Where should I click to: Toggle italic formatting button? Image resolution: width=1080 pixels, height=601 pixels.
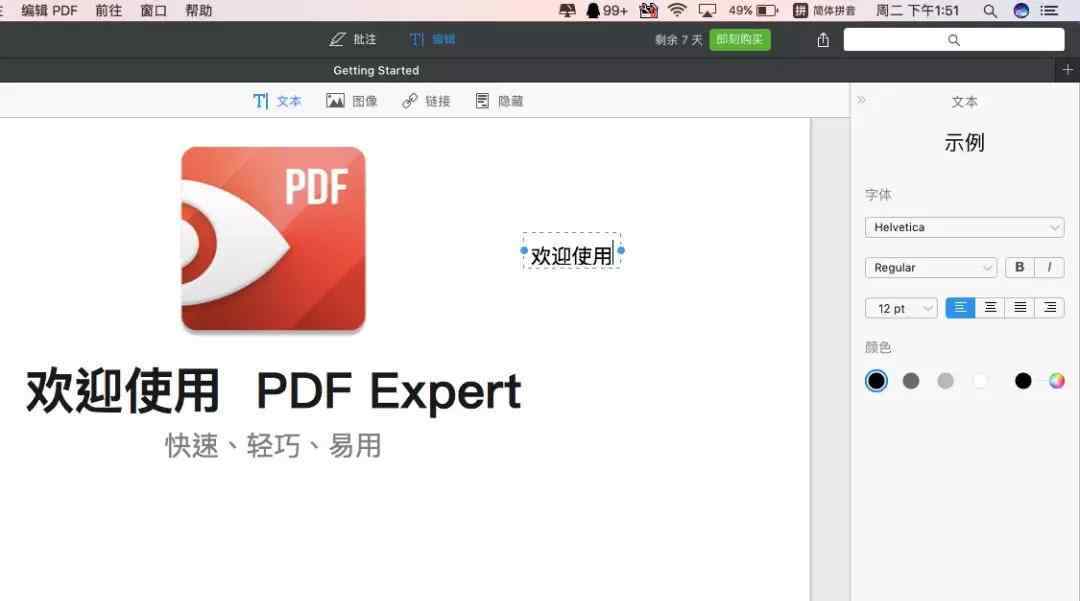[x=1049, y=267]
